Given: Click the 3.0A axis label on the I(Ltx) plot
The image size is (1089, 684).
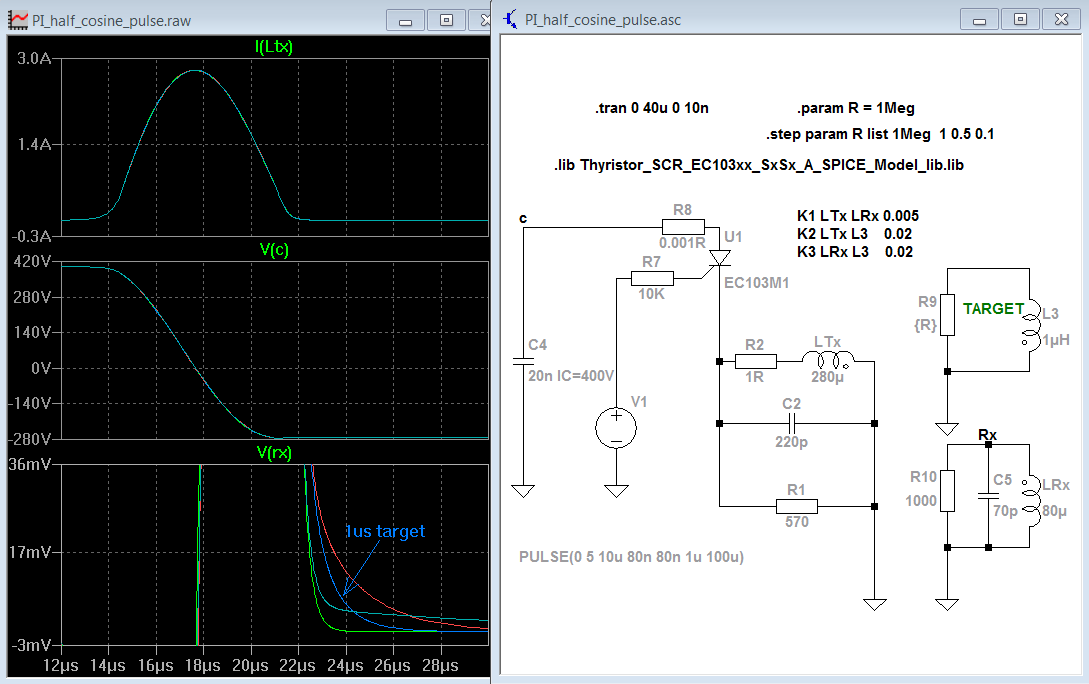Looking at the screenshot, I should [x=34, y=58].
